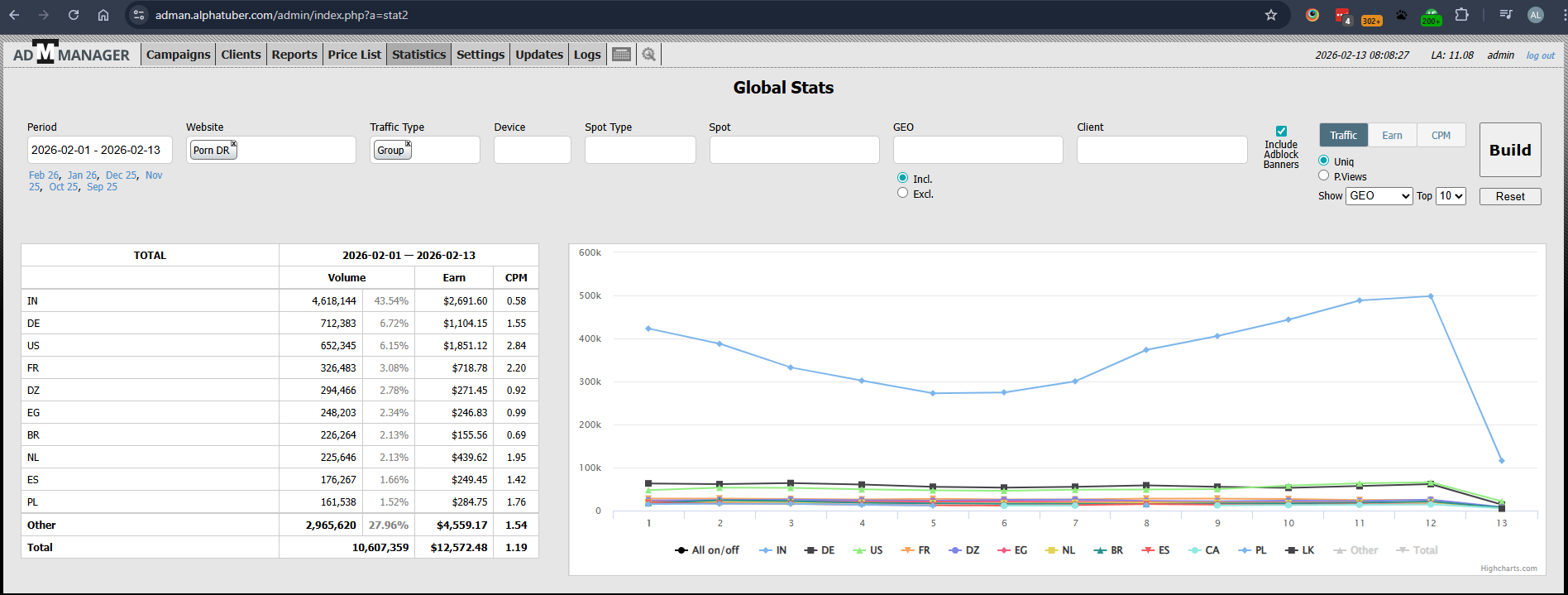Screen dimensions: 1568x595
Task: Expand the Top 10 dropdown
Action: (1451, 196)
